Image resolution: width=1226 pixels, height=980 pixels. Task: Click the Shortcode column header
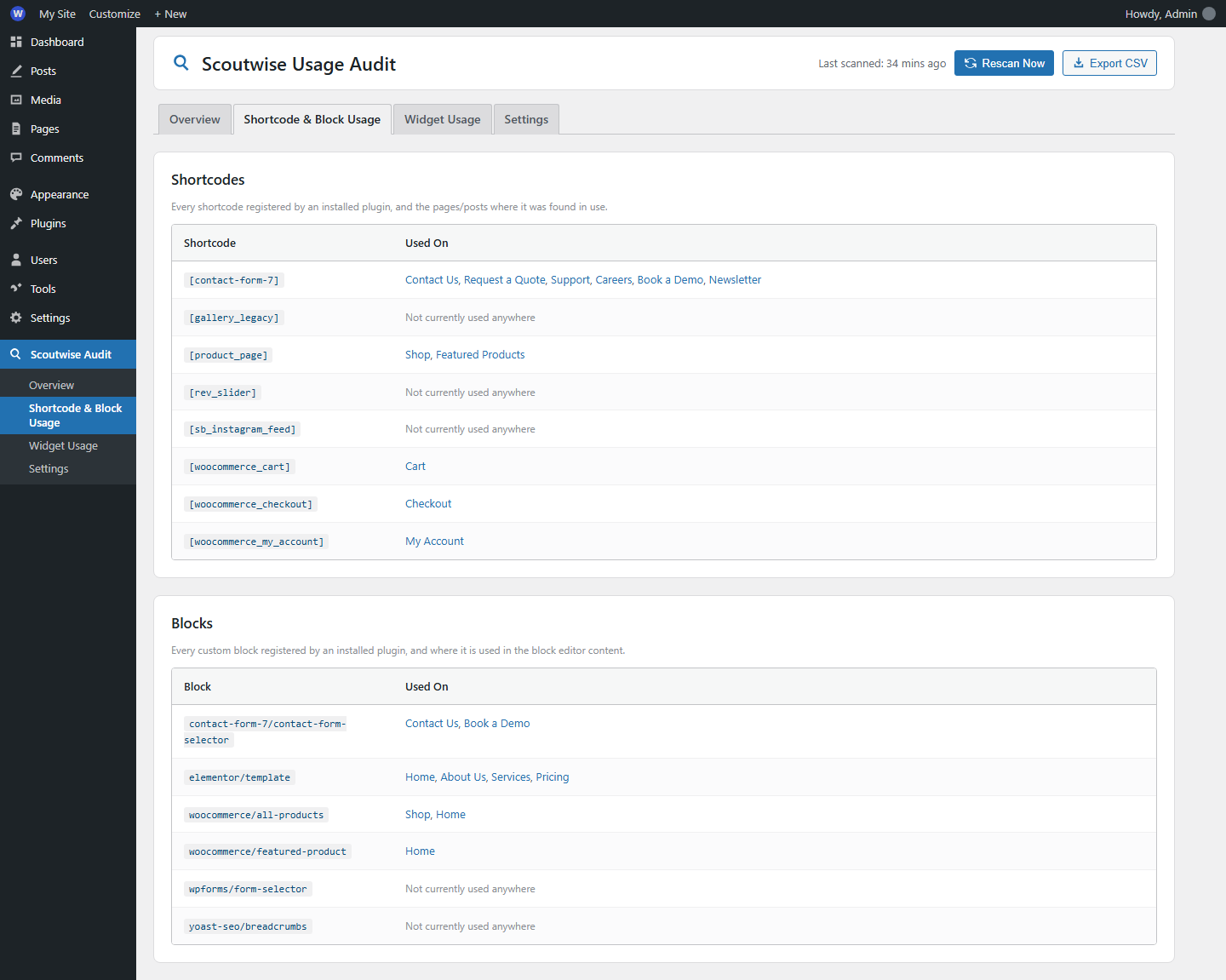(209, 243)
